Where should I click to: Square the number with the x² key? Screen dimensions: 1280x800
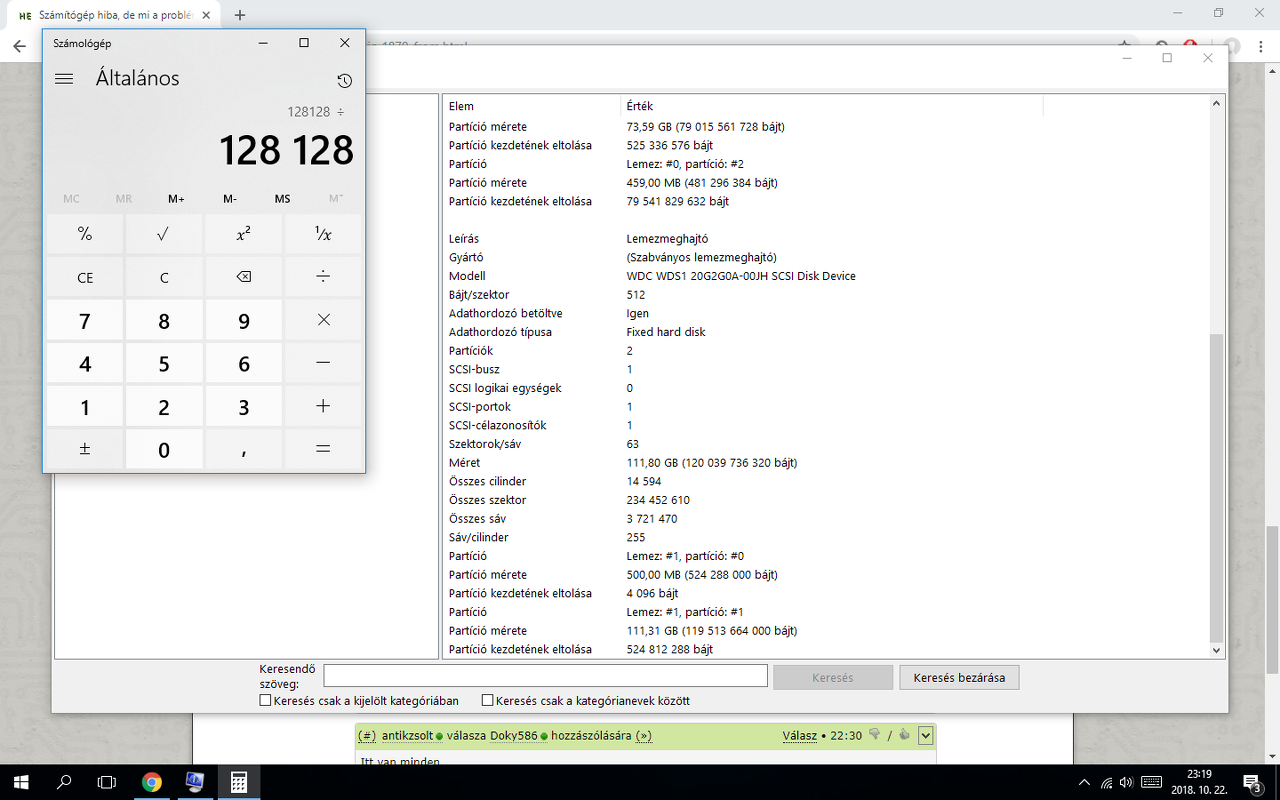[x=244, y=234]
